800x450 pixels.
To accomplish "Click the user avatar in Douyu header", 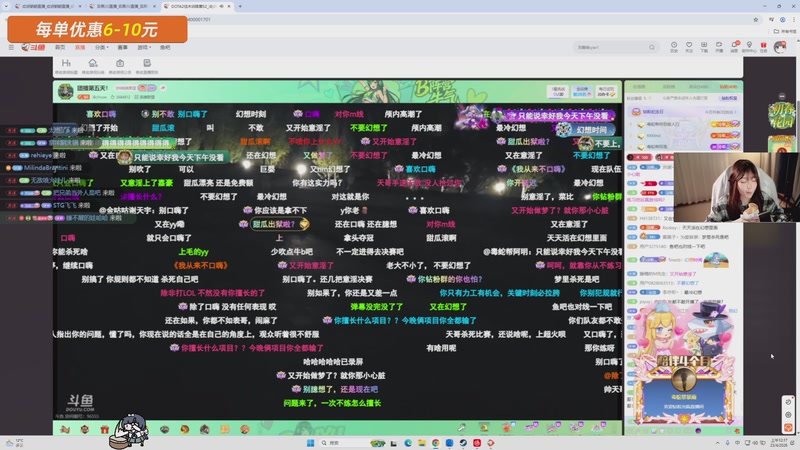I will coord(780,47).
